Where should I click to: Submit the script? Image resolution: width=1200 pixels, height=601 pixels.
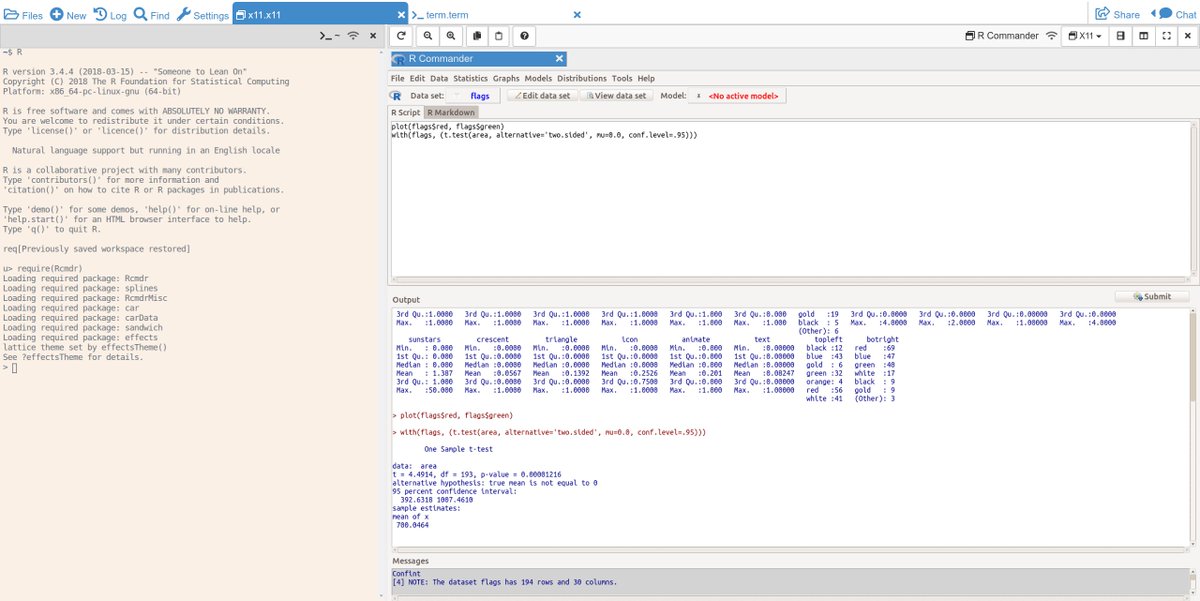[1152, 296]
